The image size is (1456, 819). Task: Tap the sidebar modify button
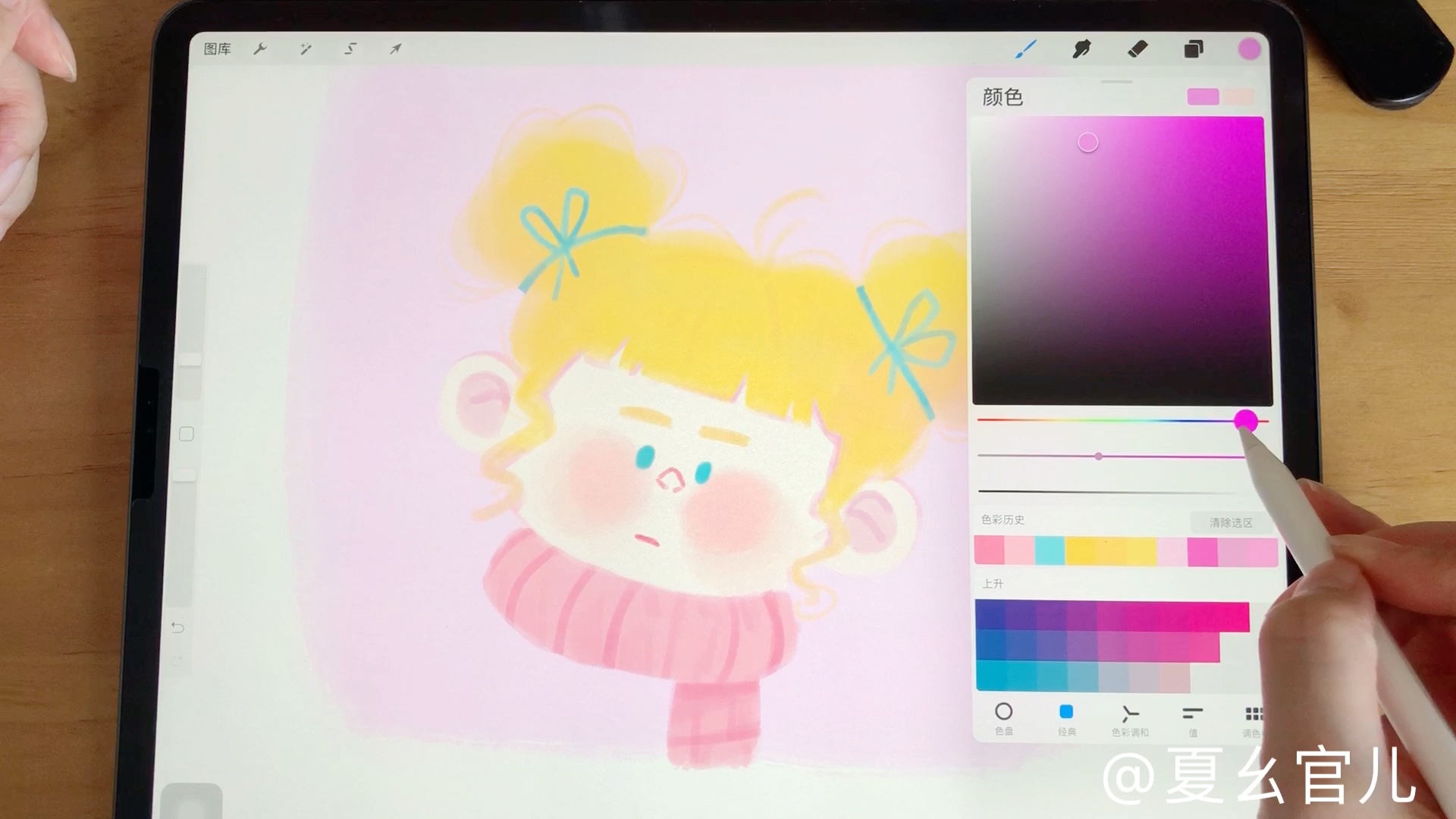pyautogui.click(x=187, y=434)
